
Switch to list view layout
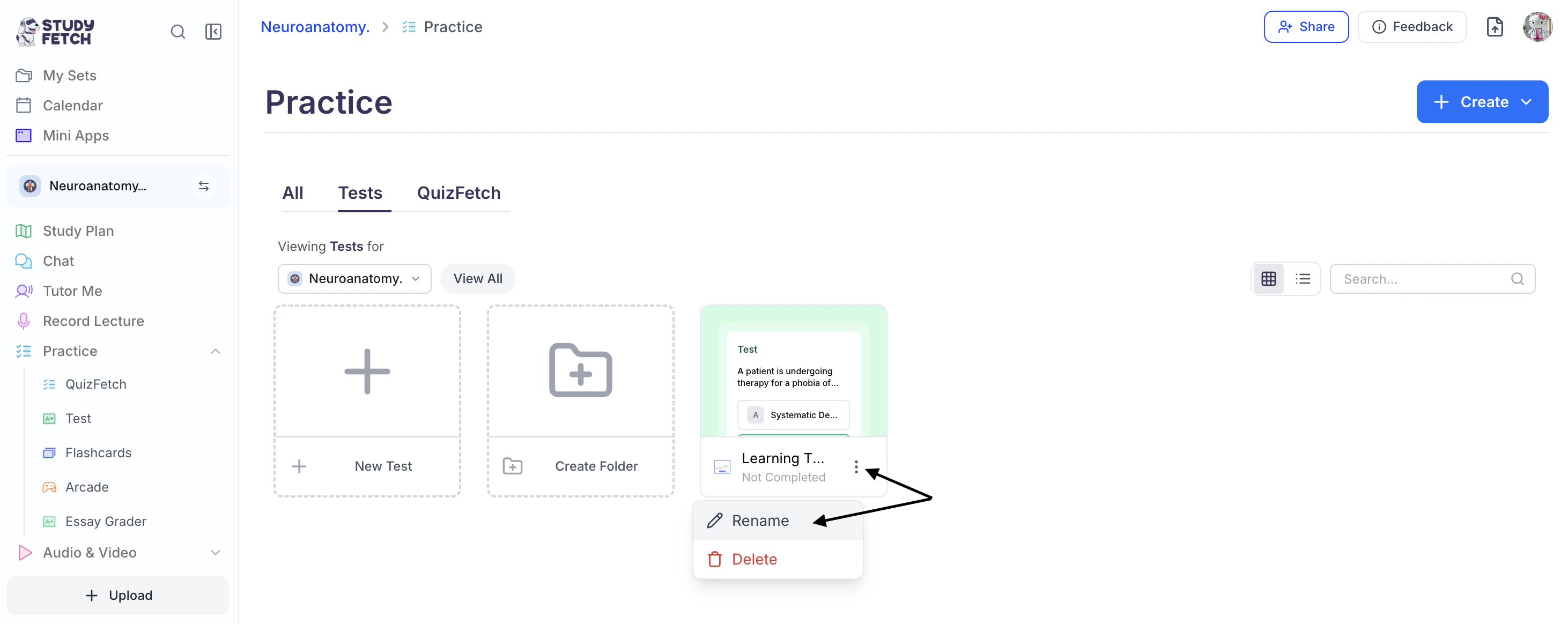[x=1303, y=279]
